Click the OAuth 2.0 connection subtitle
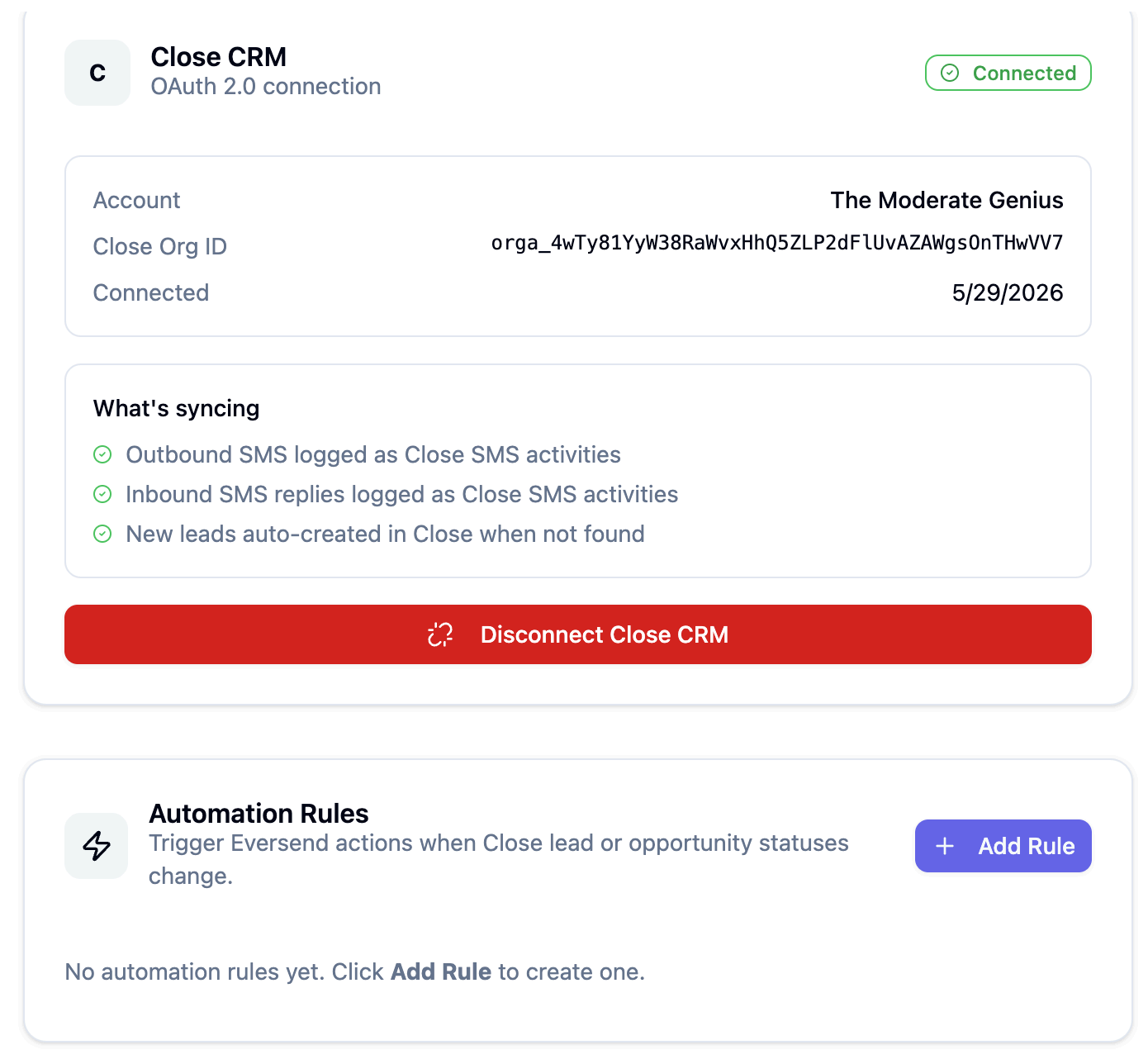This screenshot has width=1148, height=1064. click(266, 86)
